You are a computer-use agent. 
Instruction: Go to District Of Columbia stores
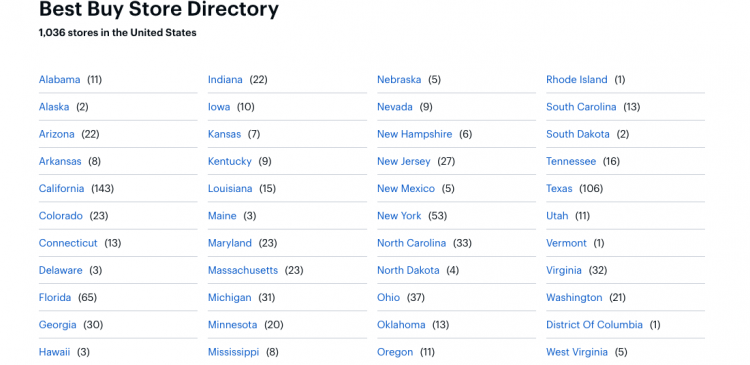[595, 325]
